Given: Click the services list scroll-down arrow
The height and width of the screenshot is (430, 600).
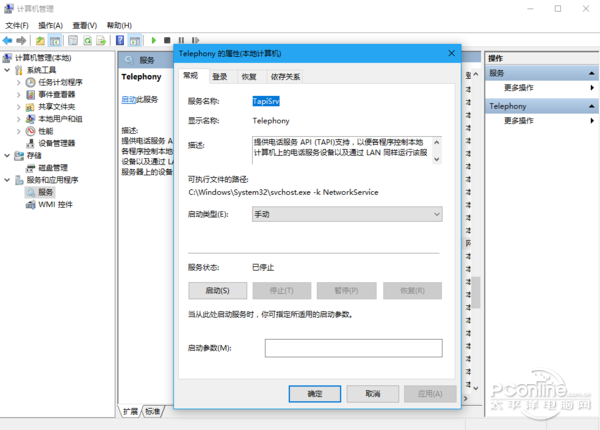Looking at the screenshot, I should 476,388.
